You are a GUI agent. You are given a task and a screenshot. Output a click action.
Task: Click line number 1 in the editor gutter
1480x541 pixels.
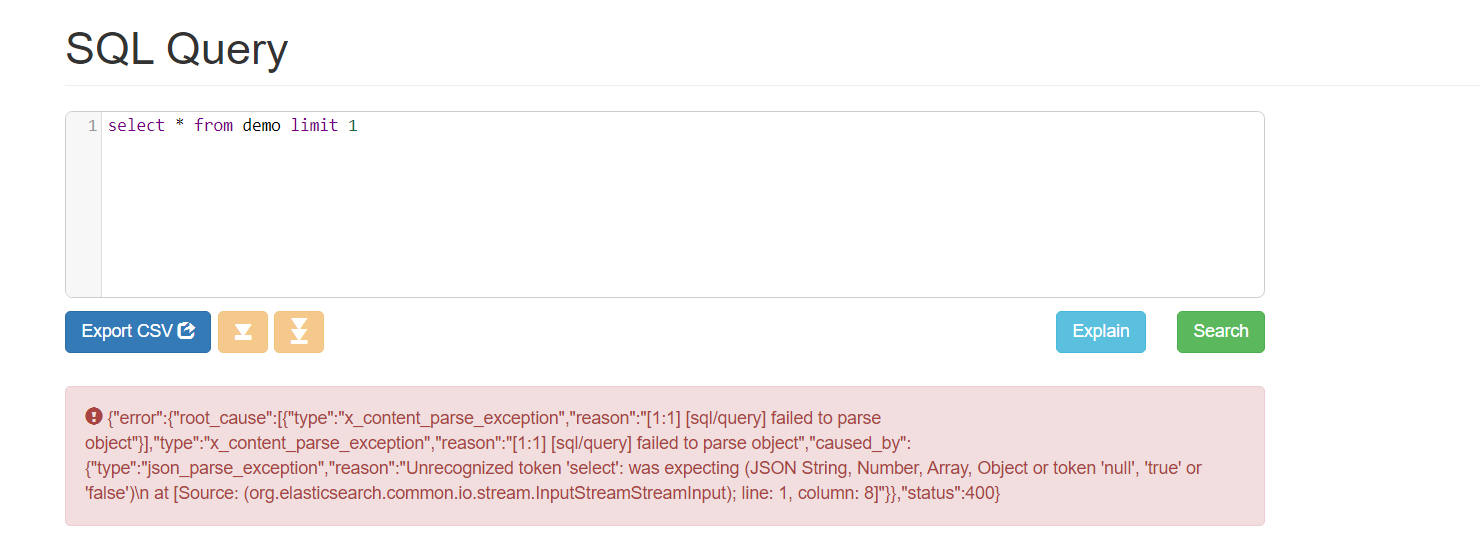92,126
